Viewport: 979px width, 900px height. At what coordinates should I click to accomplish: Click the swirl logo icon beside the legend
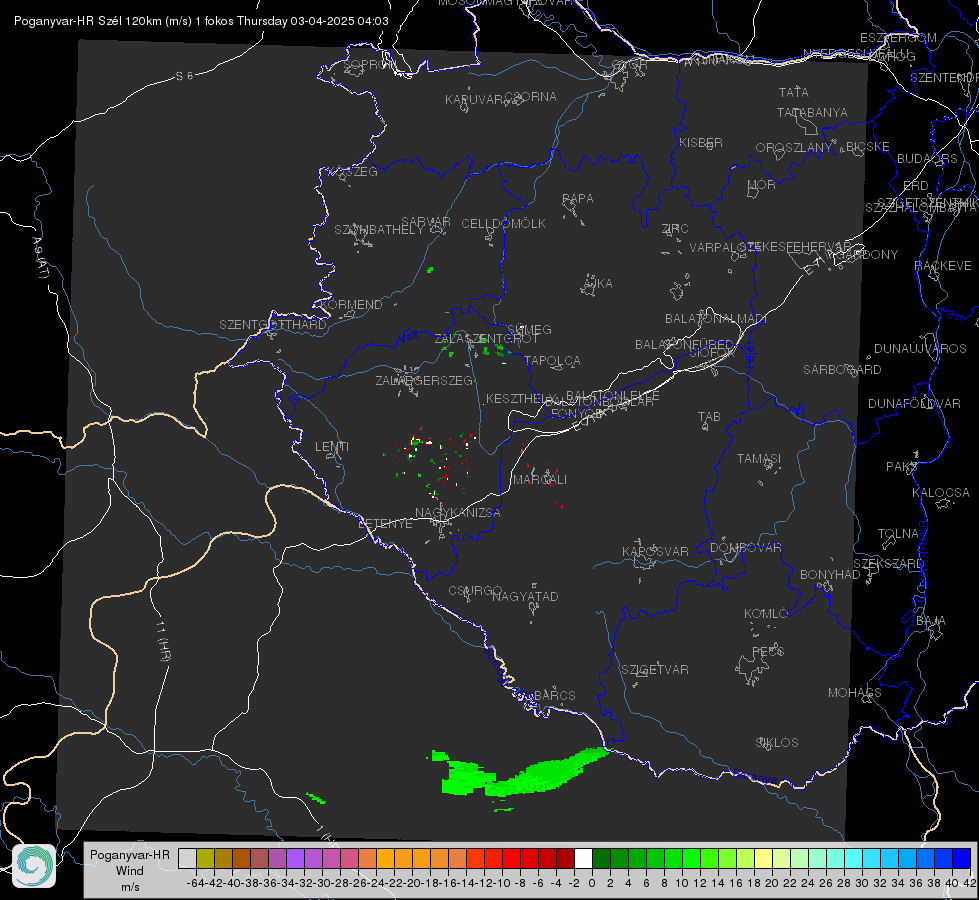tap(34, 866)
